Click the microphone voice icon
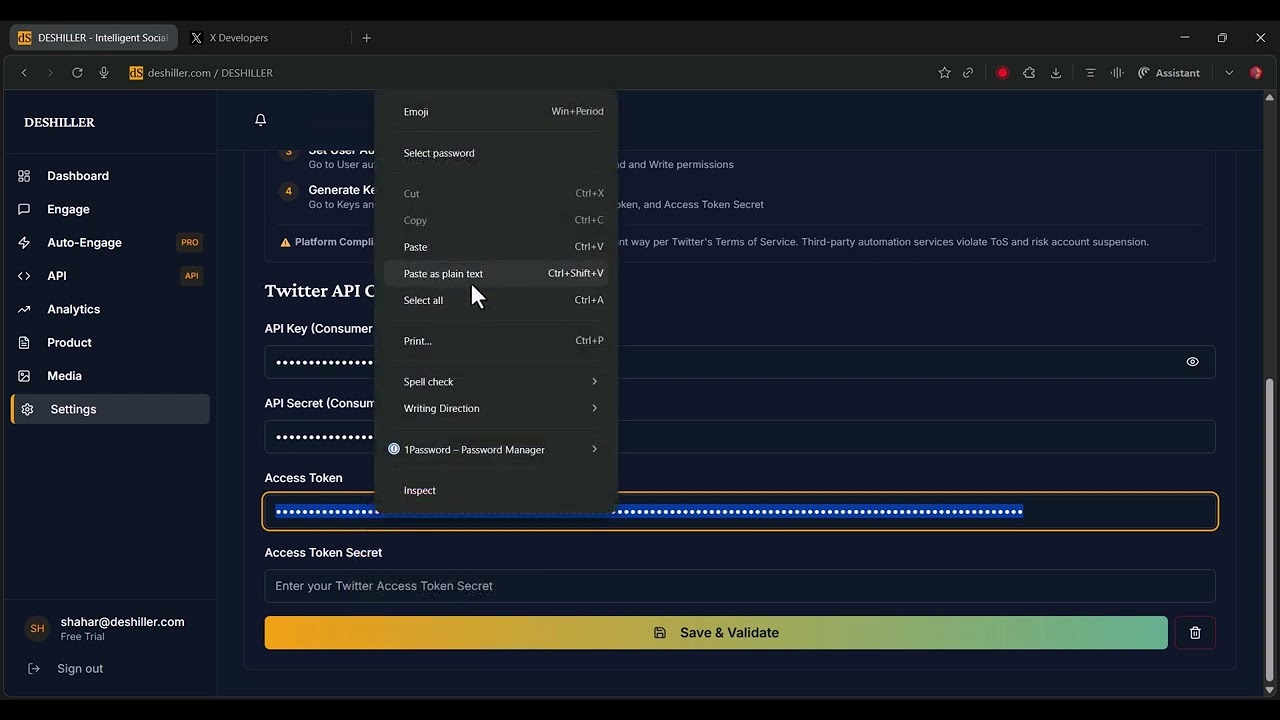1280x720 pixels. (x=104, y=73)
